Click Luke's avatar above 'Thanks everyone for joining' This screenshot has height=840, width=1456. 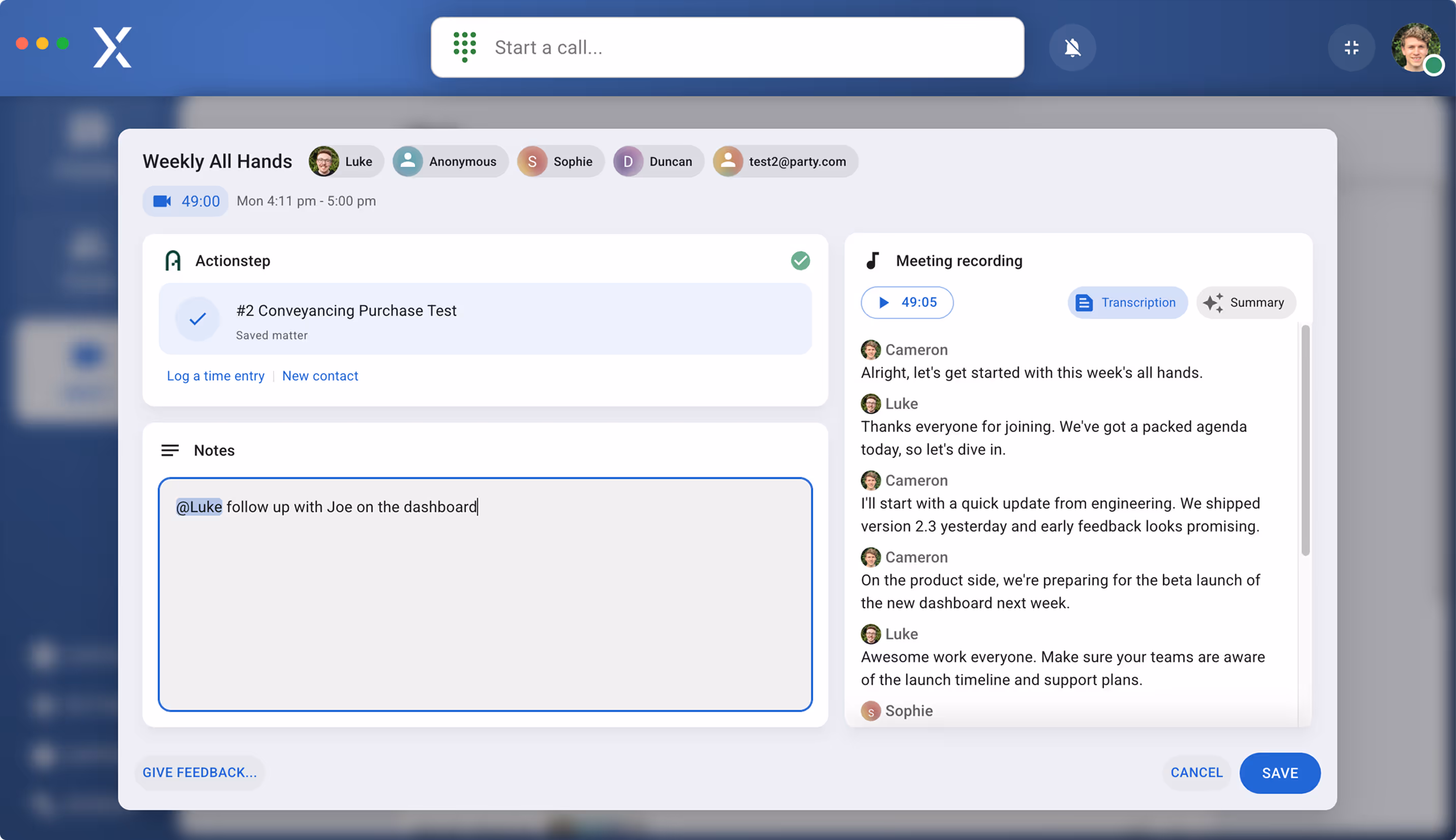click(871, 403)
